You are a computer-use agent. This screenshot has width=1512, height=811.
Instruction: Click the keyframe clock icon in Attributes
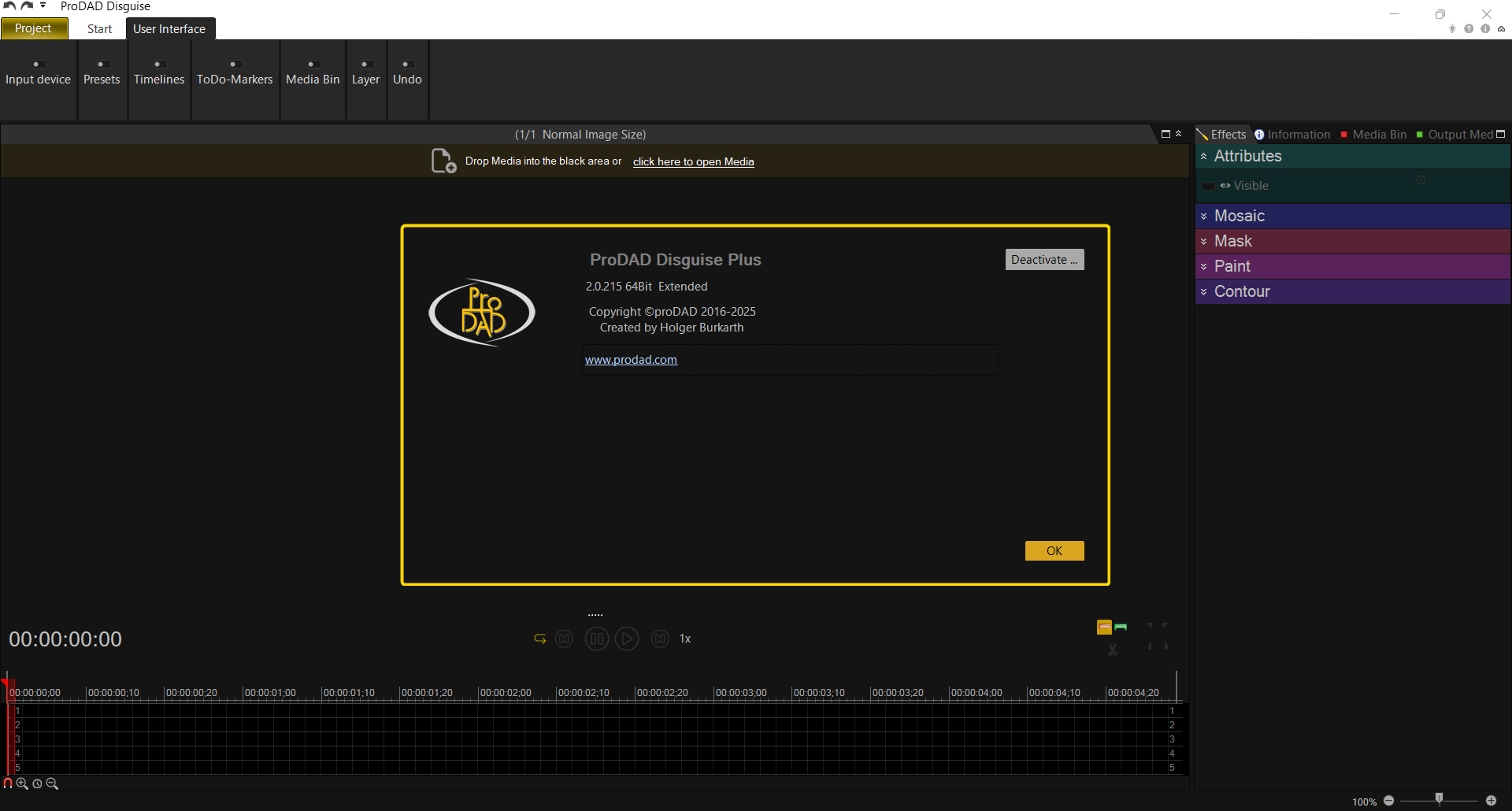(1421, 180)
